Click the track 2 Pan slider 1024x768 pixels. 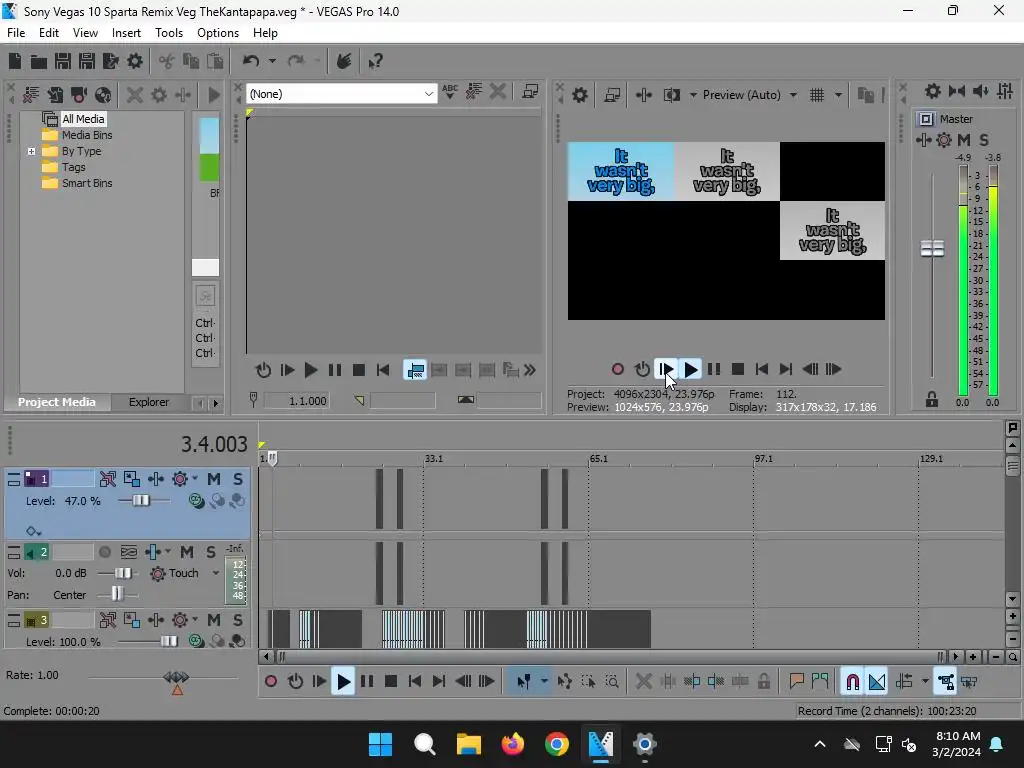pos(118,594)
